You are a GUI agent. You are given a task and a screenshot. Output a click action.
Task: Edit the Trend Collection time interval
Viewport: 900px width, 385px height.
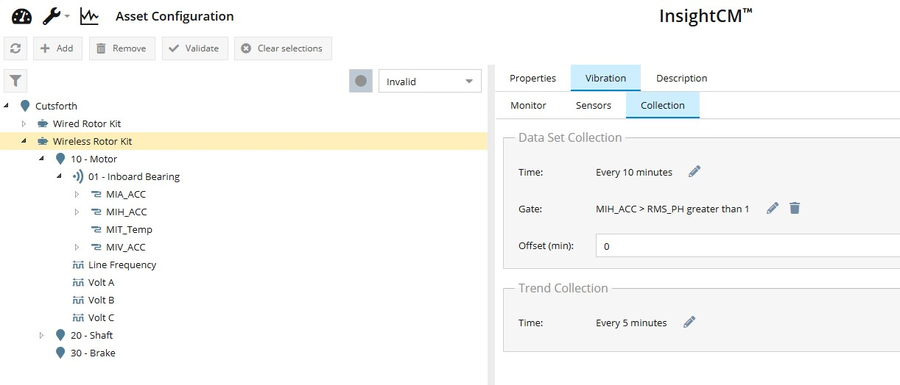click(689, 322)
